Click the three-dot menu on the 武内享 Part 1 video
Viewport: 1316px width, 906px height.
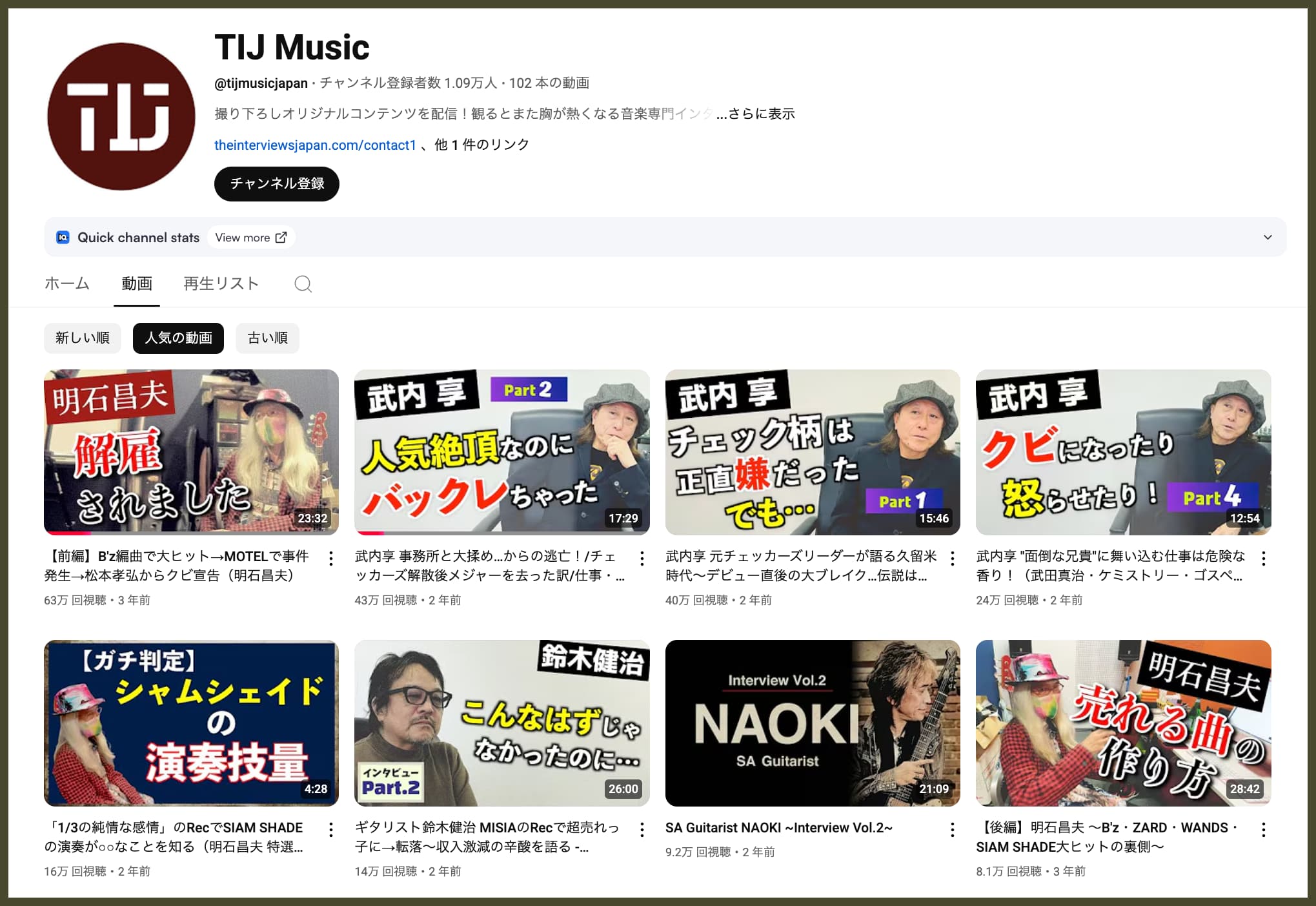[x=953, y=559]
